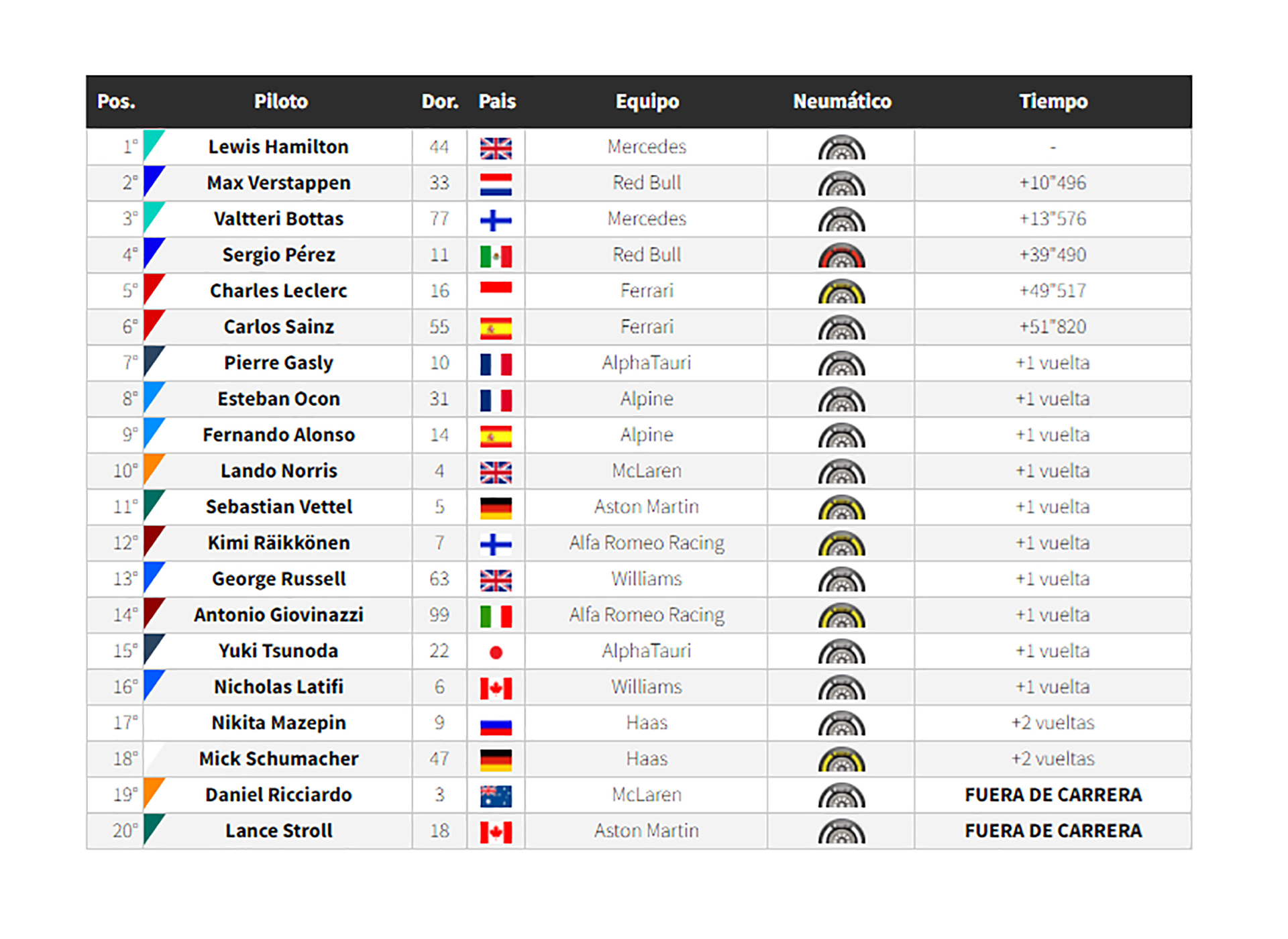1288x939 pixels.
Task: Click the driver name Fernando Alonso
Action: tap(278, 435)
